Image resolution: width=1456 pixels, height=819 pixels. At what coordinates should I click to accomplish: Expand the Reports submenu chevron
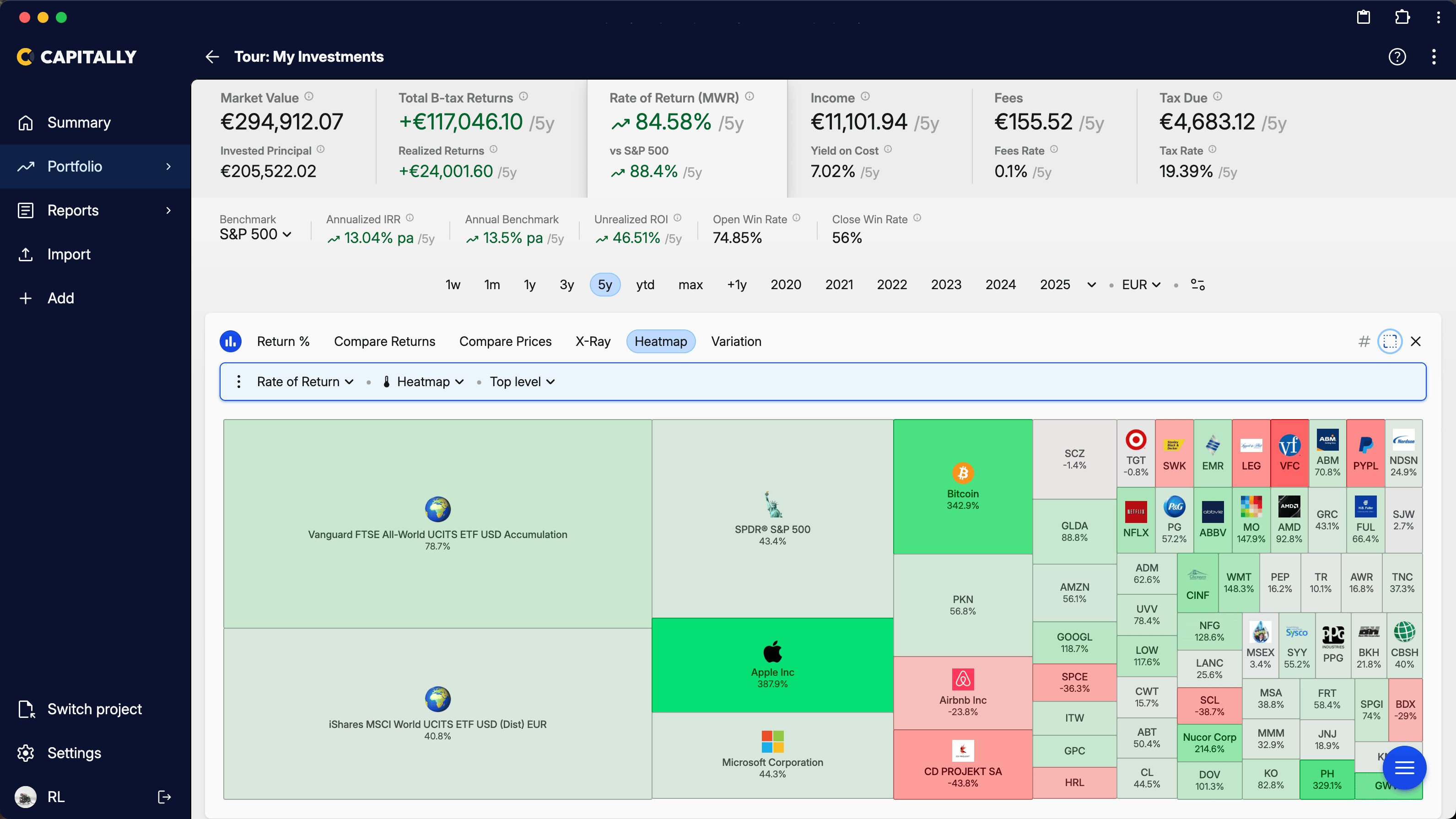[168, 210]
